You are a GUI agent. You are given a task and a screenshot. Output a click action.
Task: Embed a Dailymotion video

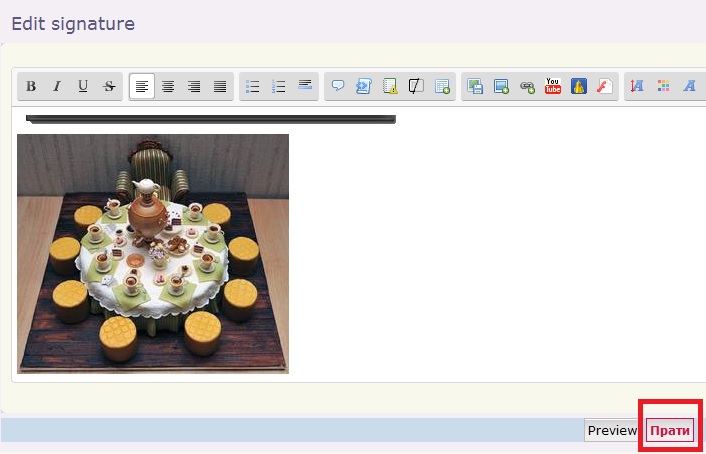(579, 86)
